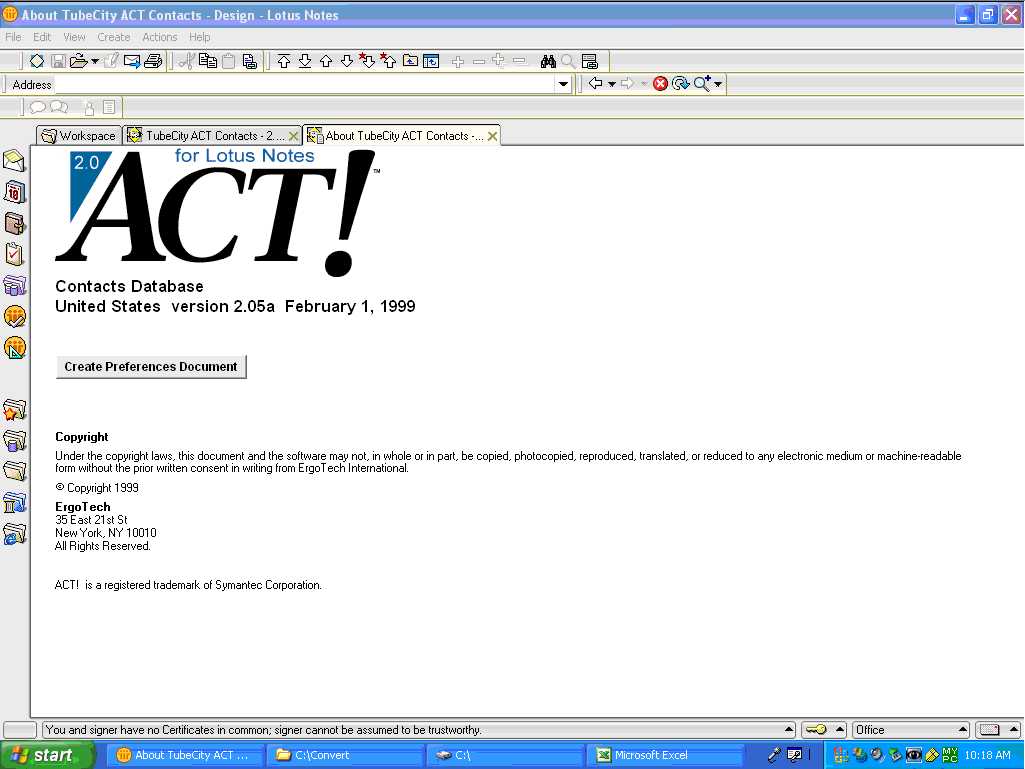
Task: Open the dropdown arrow beside Open folder icon
Action: click(95, 61)
